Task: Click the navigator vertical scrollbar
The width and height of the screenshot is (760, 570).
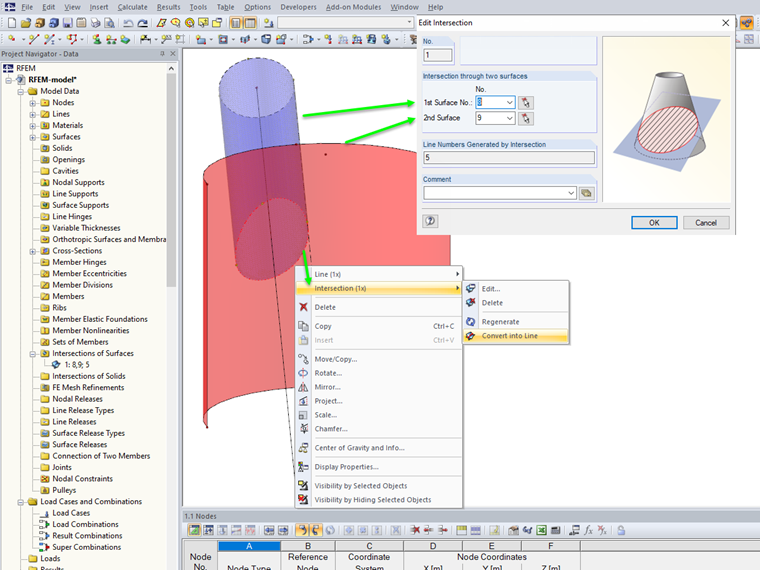Action: tap(171, 179)
